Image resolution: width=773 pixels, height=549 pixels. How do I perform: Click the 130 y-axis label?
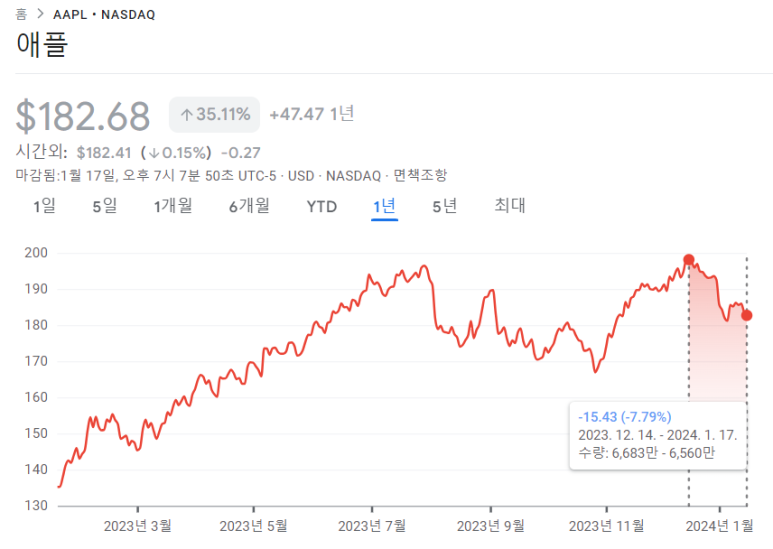[36, 506]
